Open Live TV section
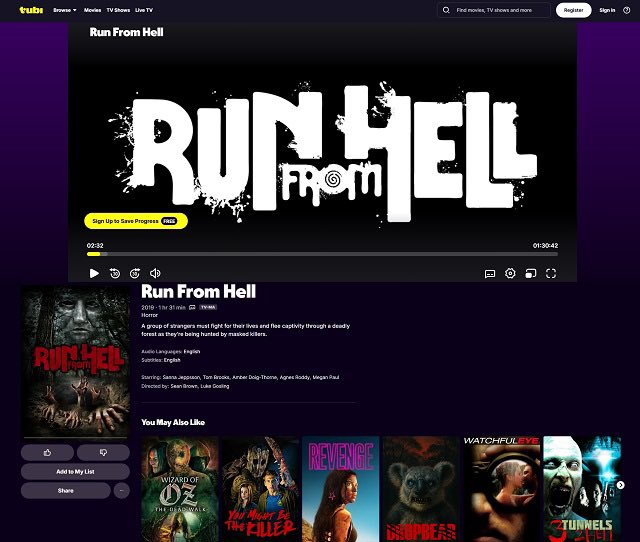The image size is (640, 542). pos(144,10)
